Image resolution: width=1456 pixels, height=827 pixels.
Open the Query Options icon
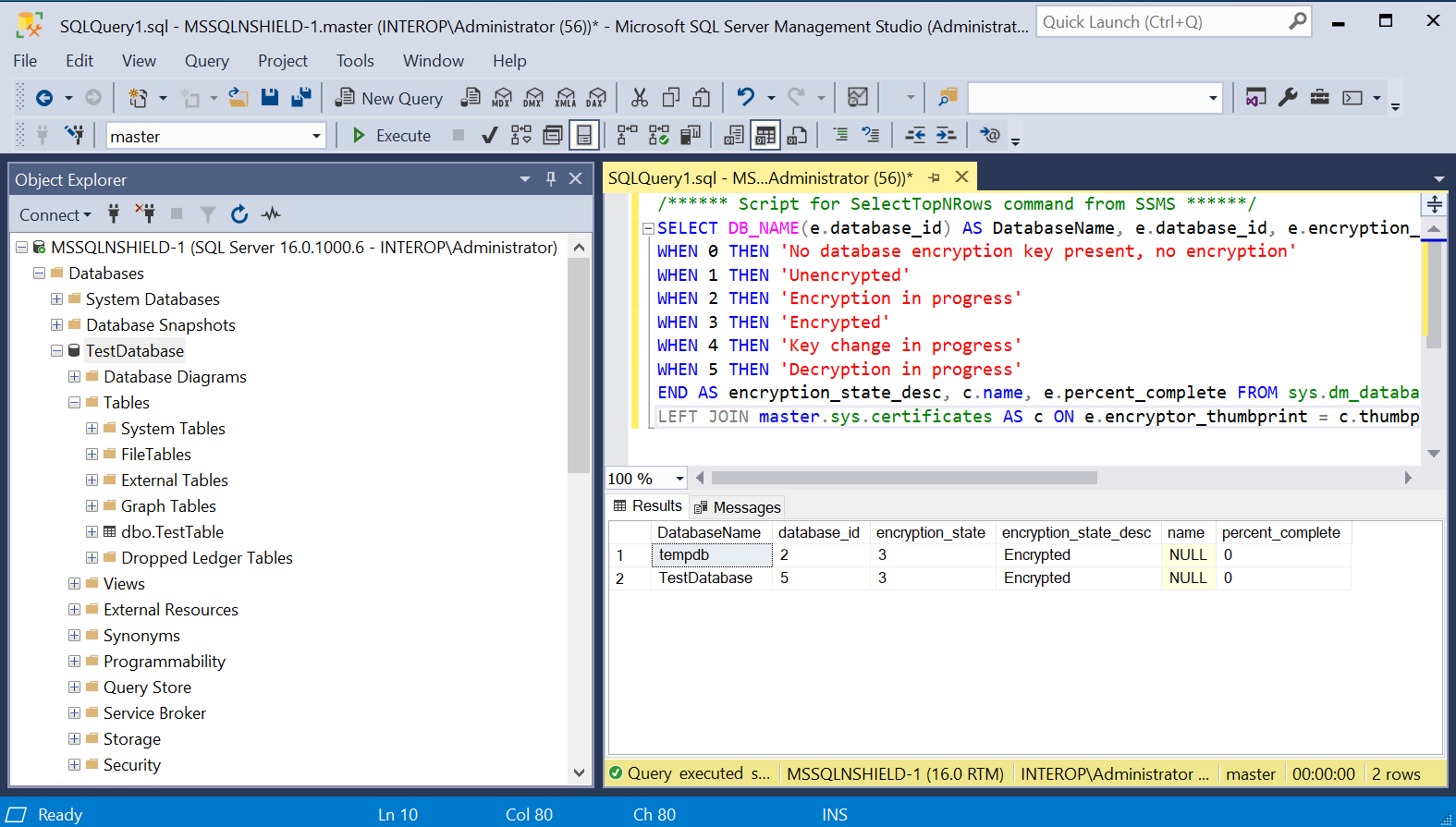[553, 136]
